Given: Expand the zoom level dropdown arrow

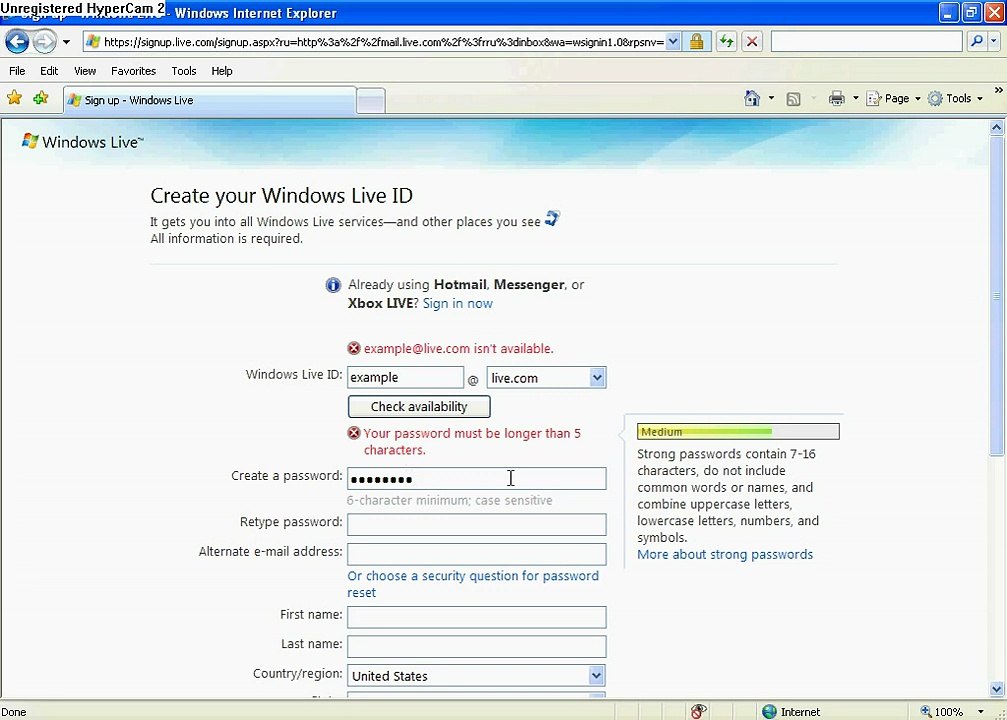Looking at the screenshot, I should pos(981,712).
